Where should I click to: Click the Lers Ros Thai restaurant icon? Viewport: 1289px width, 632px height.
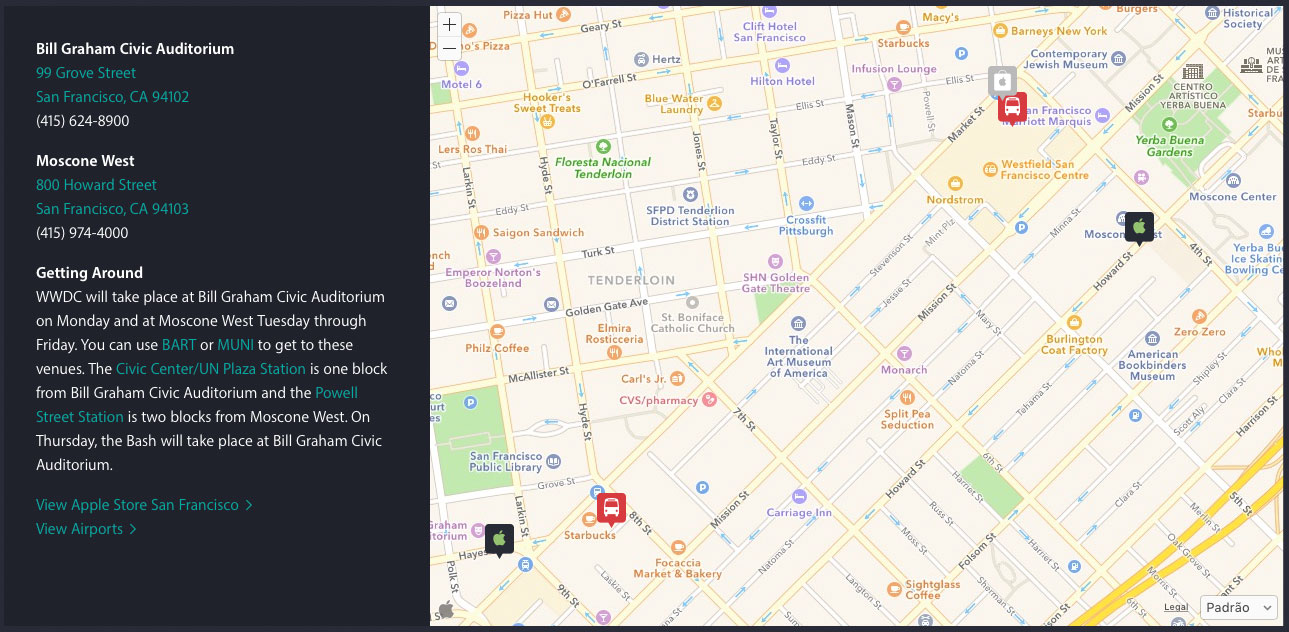tap(473, 134)
